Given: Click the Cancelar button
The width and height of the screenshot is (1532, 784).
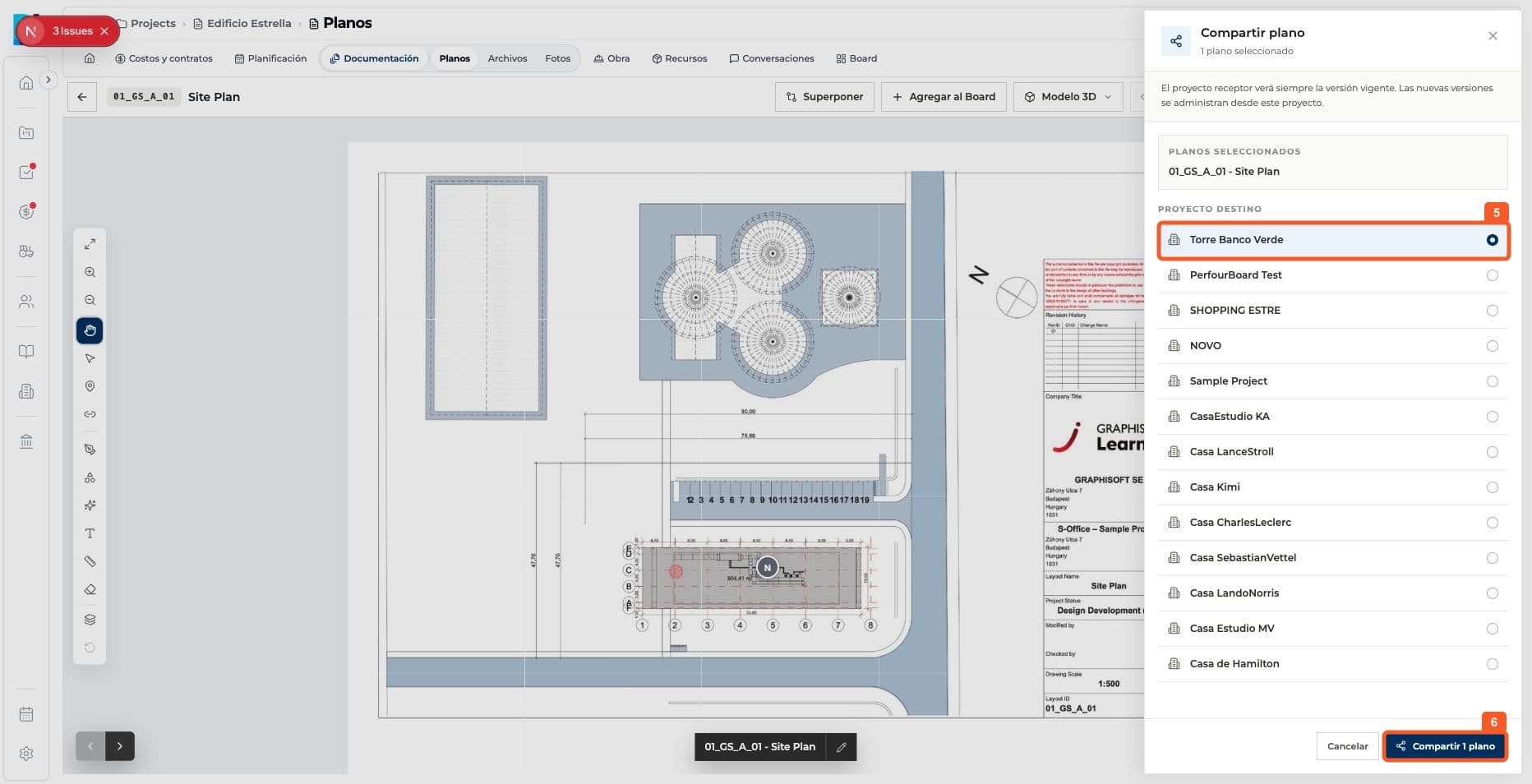Looking at the screenshot, I should tap(1347, 746).
